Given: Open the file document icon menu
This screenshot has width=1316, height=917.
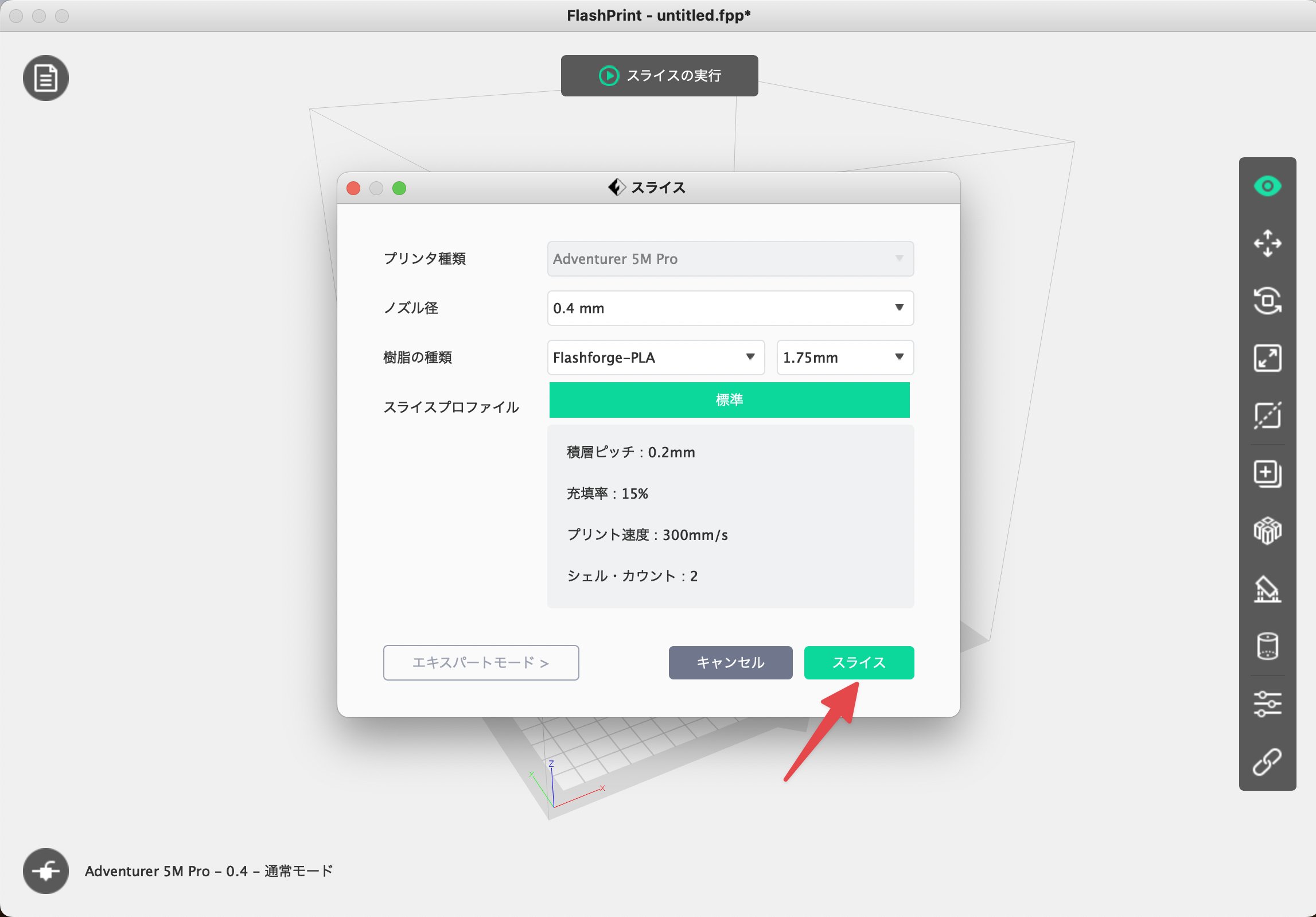Looking at the screenshot, I should pyautogui.click(x=46, y=78).
